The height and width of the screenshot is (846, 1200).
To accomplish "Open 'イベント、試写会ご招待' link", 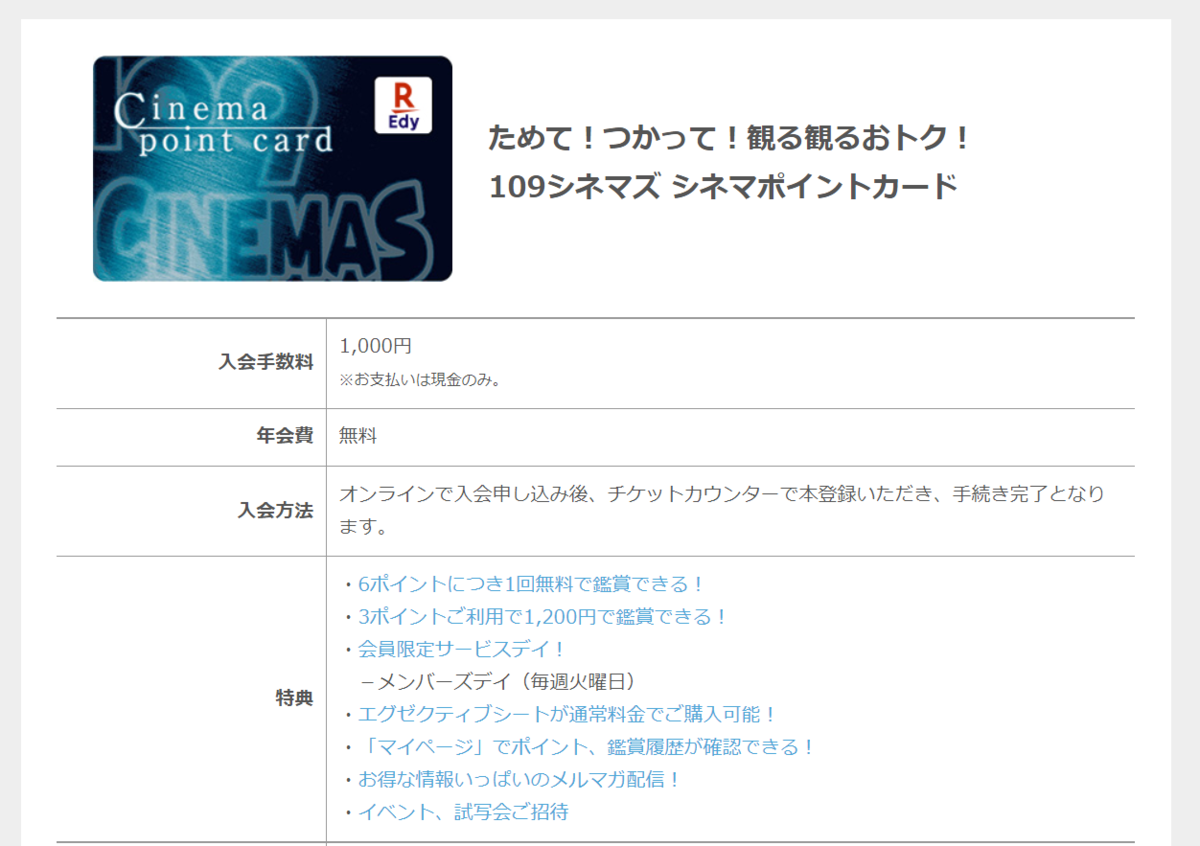I will click(463, 812).
